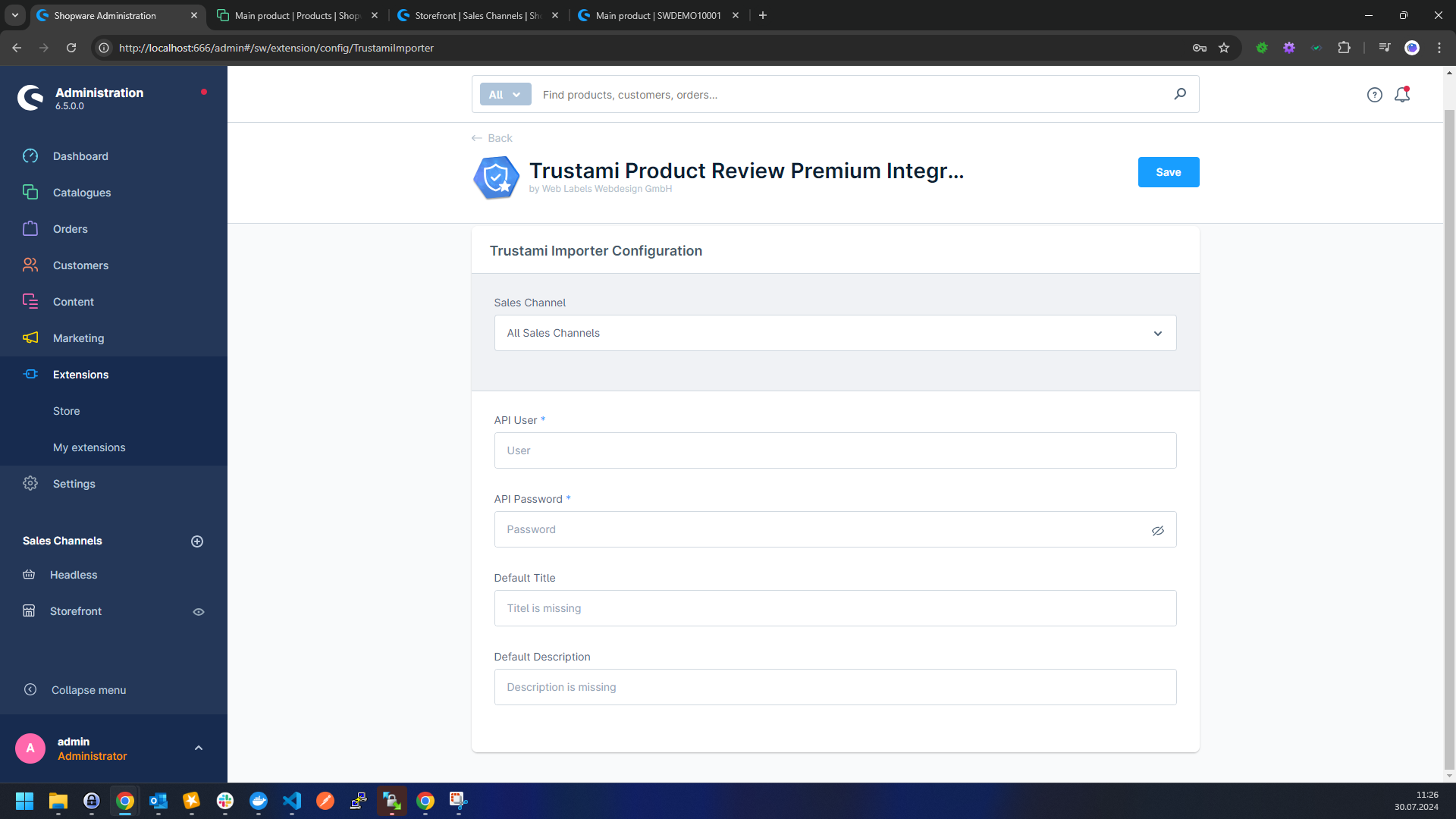
Task: Click the Help question mark icon
Action: point(1374,94)
